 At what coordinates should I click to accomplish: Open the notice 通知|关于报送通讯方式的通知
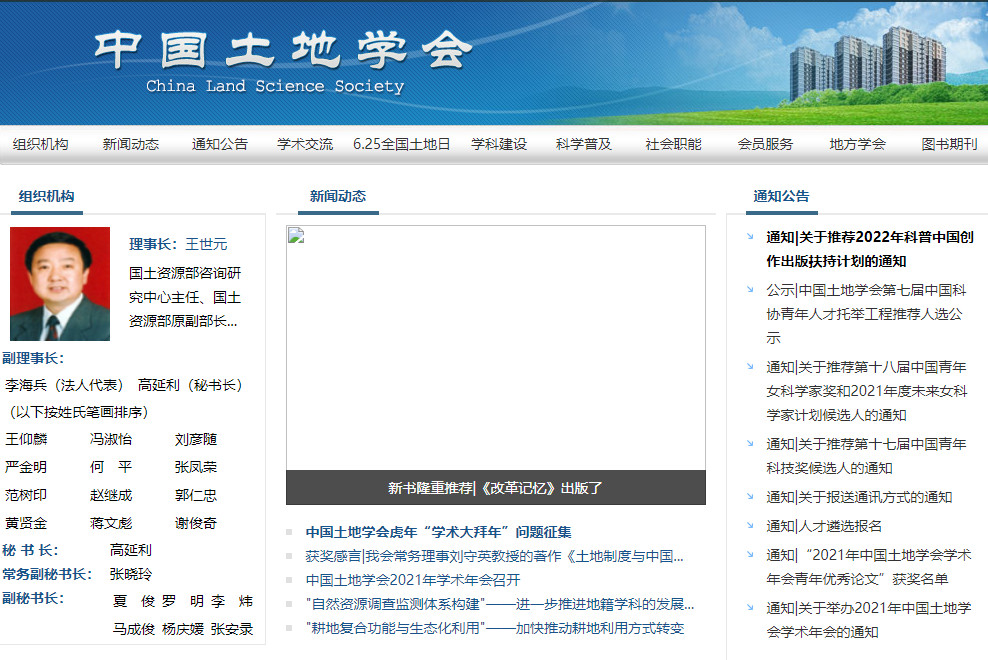pos(859,497)
